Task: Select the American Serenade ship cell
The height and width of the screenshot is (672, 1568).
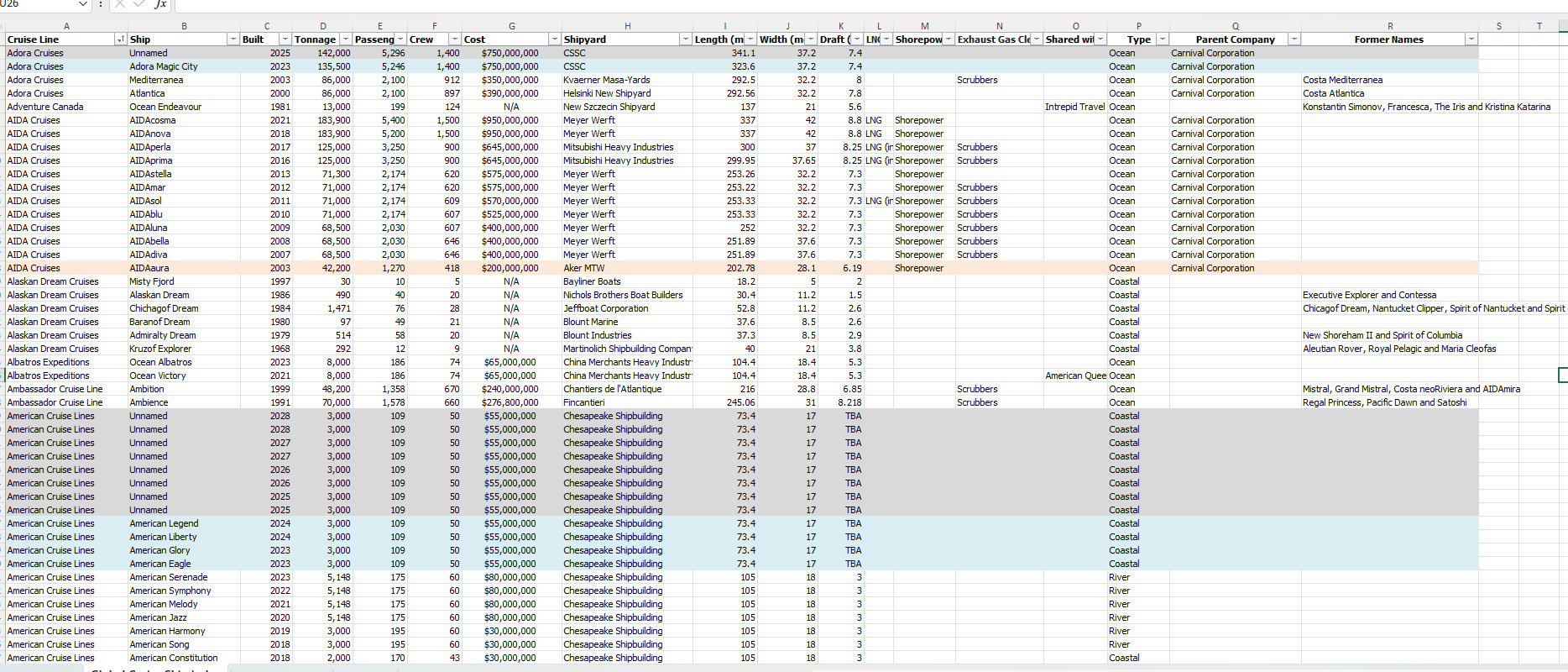Action: tap(184, 577)
